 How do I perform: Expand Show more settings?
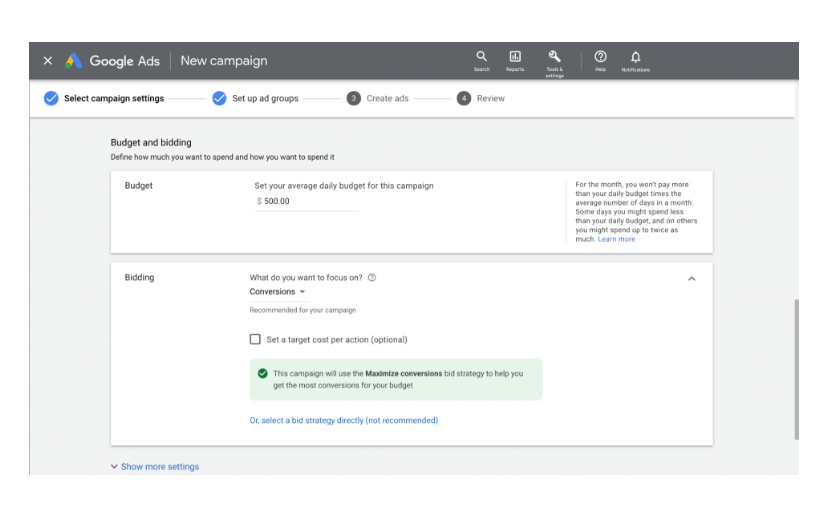(155, 467)
